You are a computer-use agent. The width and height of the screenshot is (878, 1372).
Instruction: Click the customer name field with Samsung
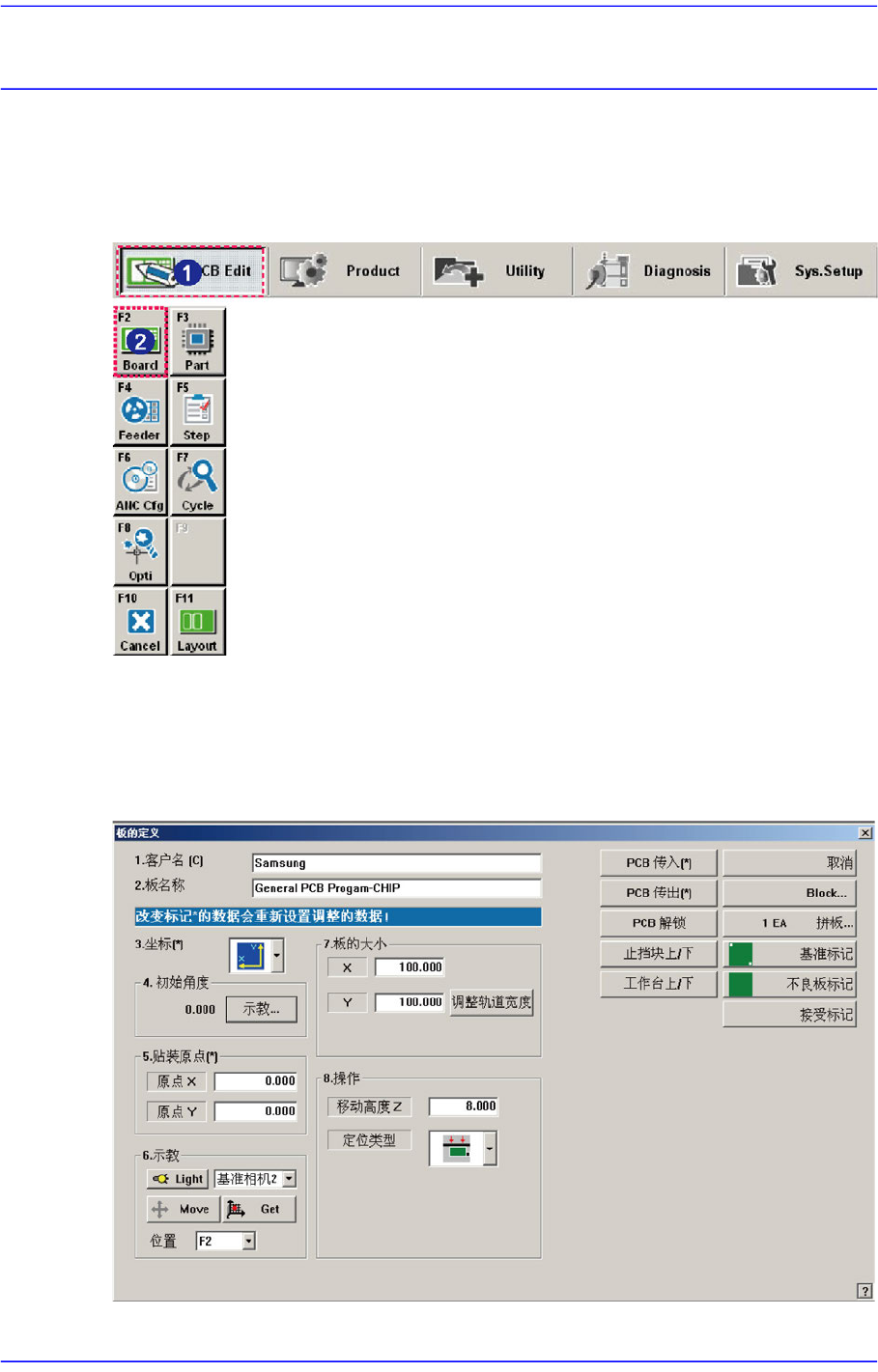[x=396, y=863]
